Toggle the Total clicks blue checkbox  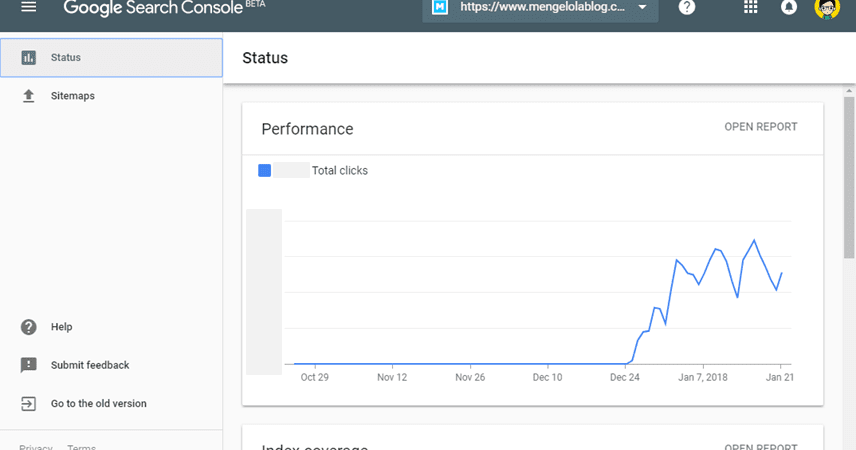(265, 171)
